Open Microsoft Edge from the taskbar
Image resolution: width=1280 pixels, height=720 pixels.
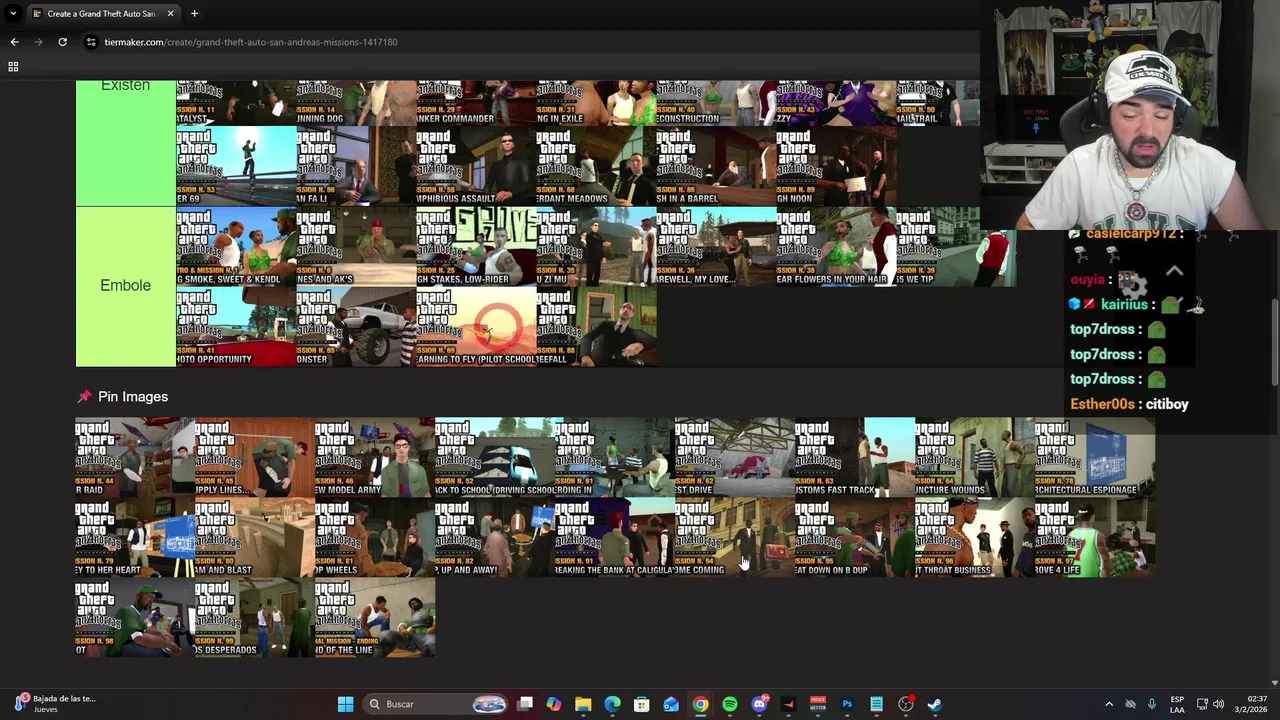[612, 704]
